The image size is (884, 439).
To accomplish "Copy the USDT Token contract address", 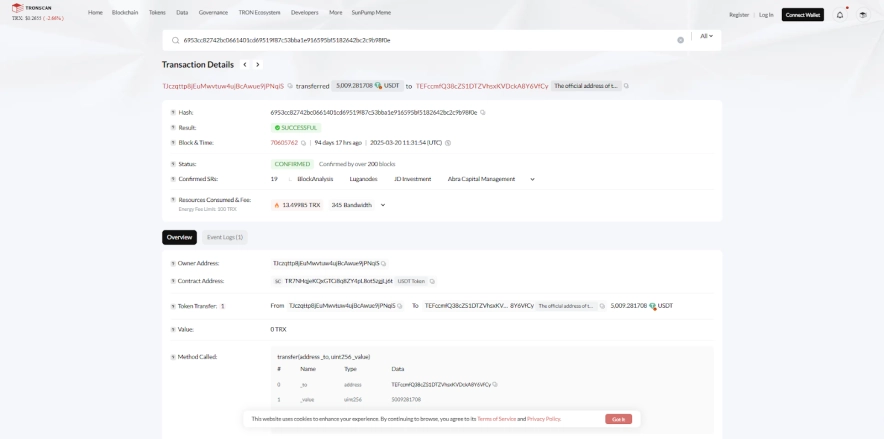I will coord(433,281).
